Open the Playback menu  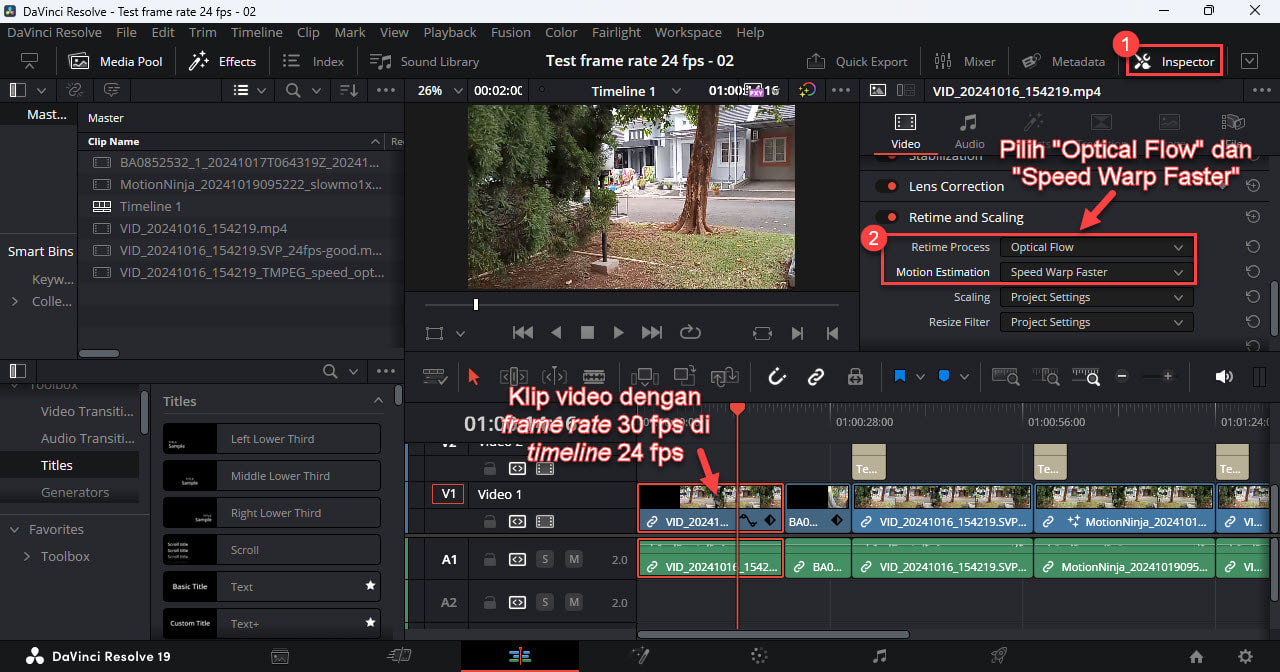[x=450, y=32]
